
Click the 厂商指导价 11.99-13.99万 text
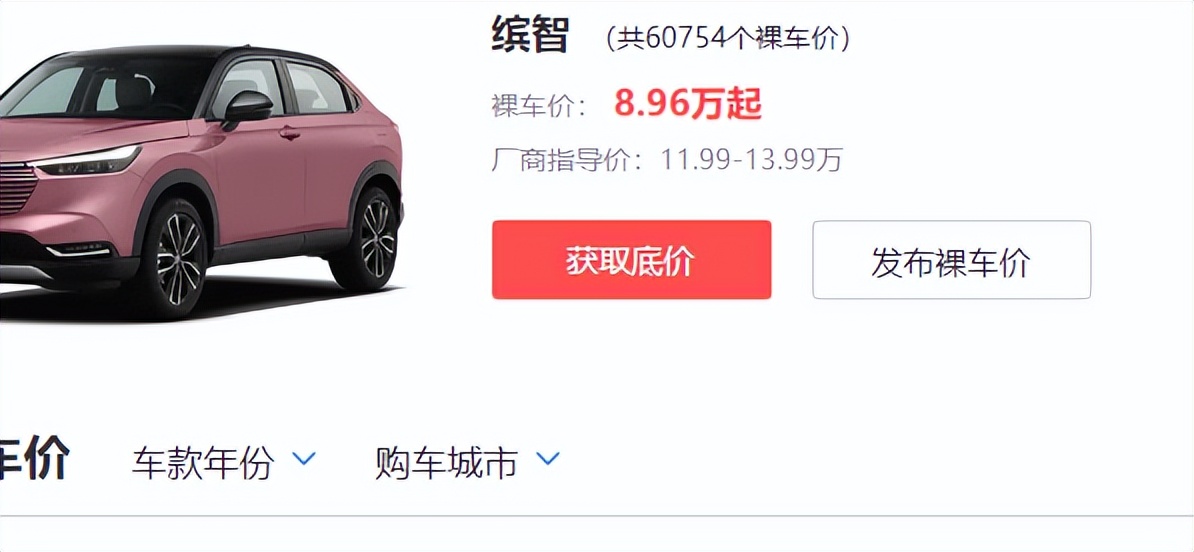667,160
